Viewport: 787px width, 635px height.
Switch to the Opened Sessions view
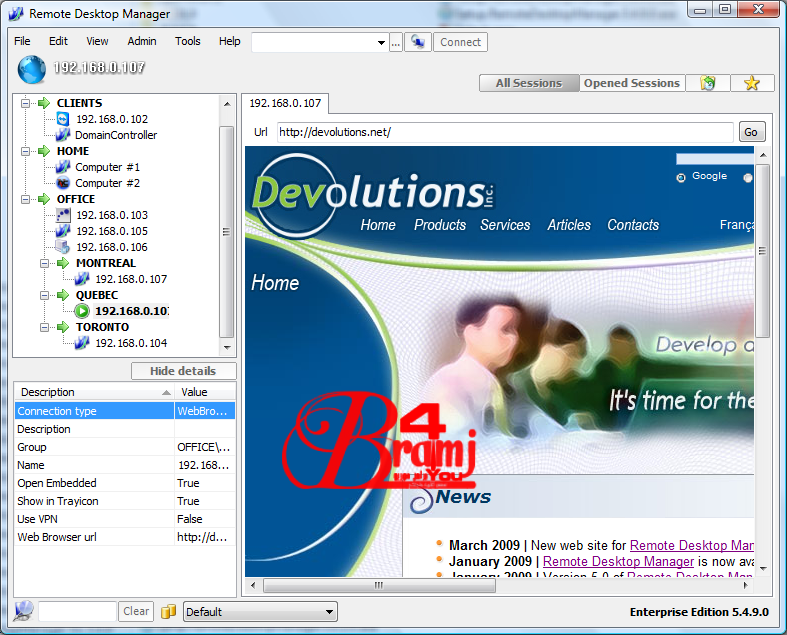coord(631,83)
